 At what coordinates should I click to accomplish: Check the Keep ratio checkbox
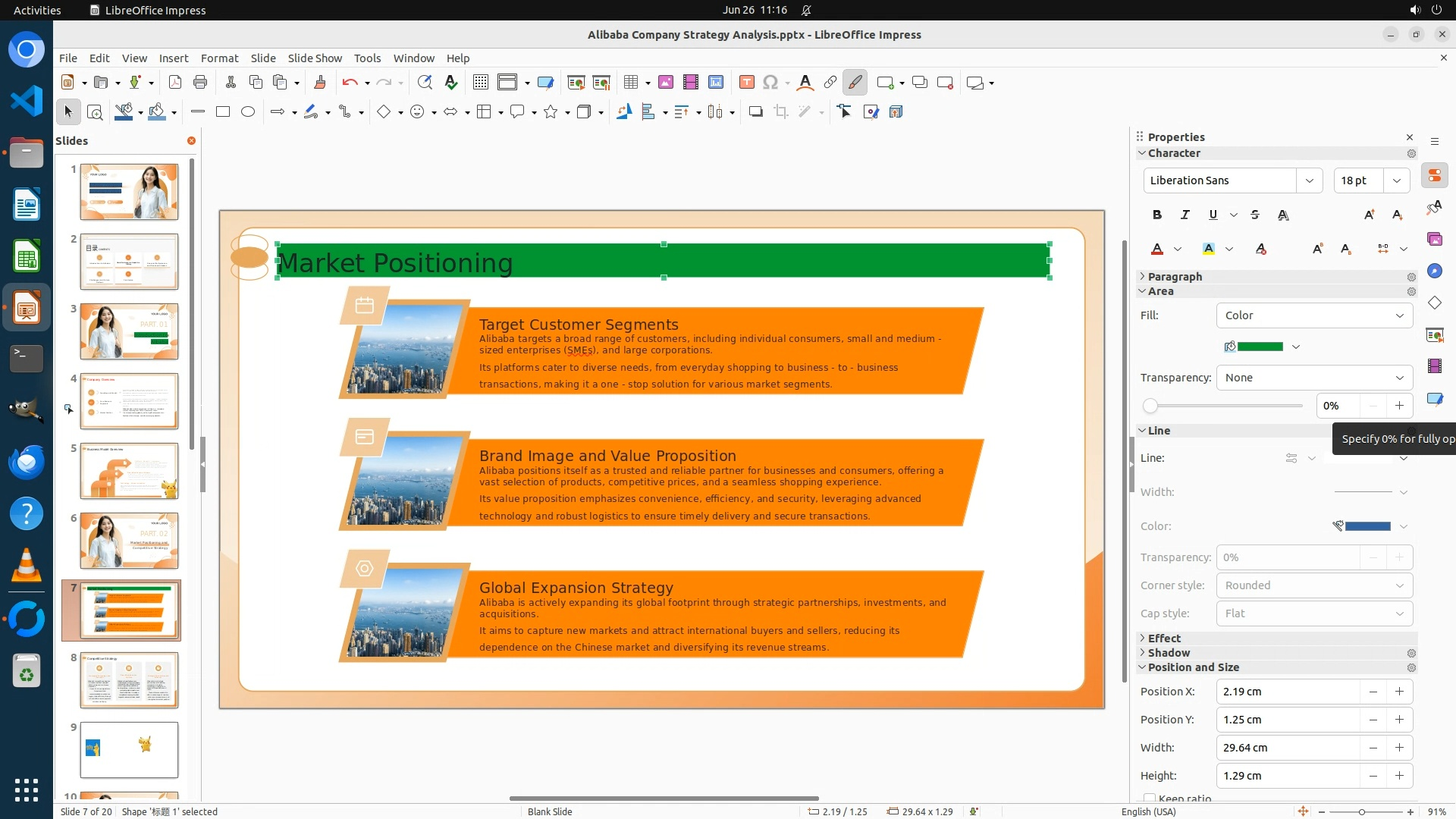(x=1150, y=799)
